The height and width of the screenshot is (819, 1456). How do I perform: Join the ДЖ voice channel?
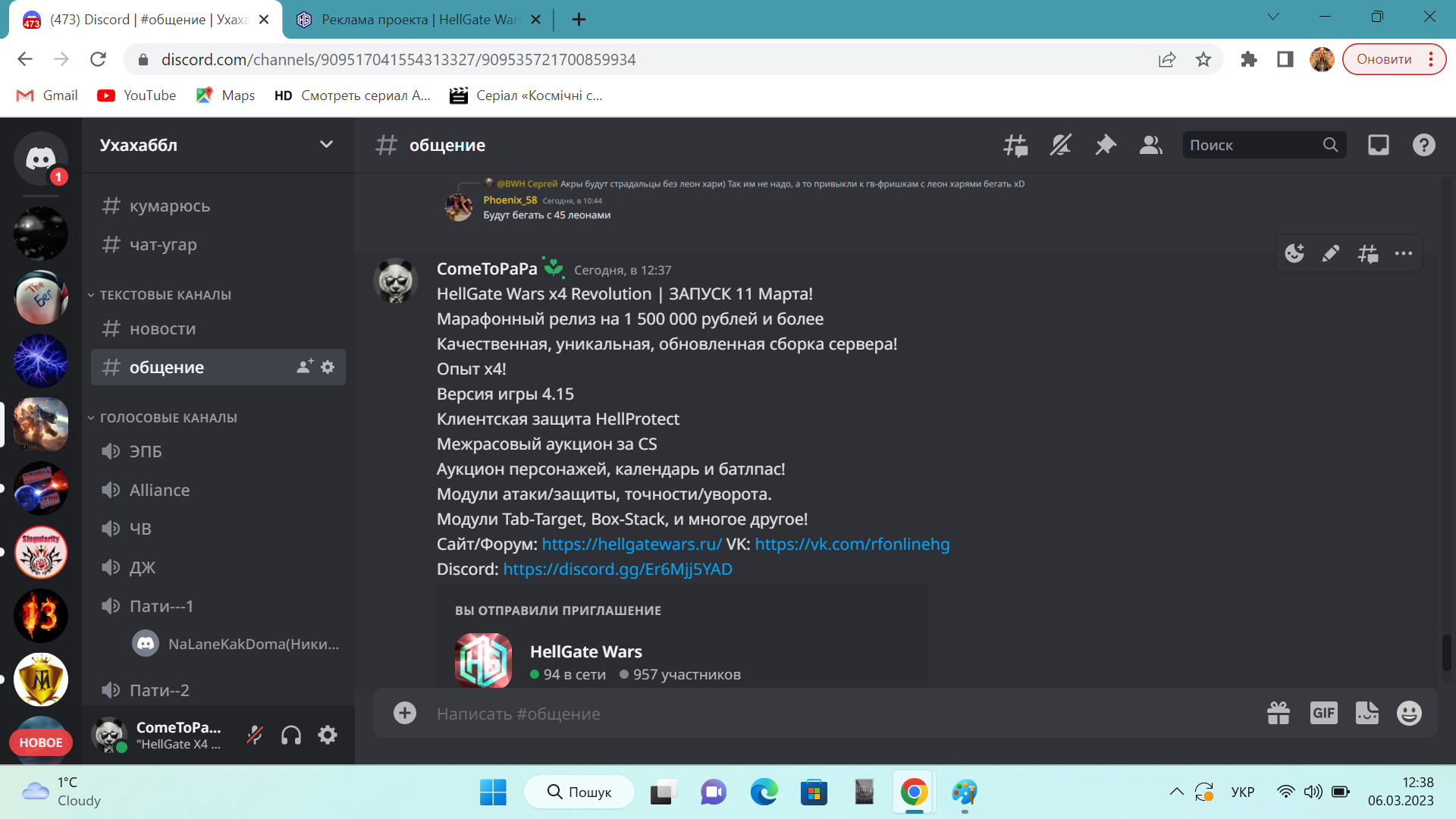coord(218,567)
